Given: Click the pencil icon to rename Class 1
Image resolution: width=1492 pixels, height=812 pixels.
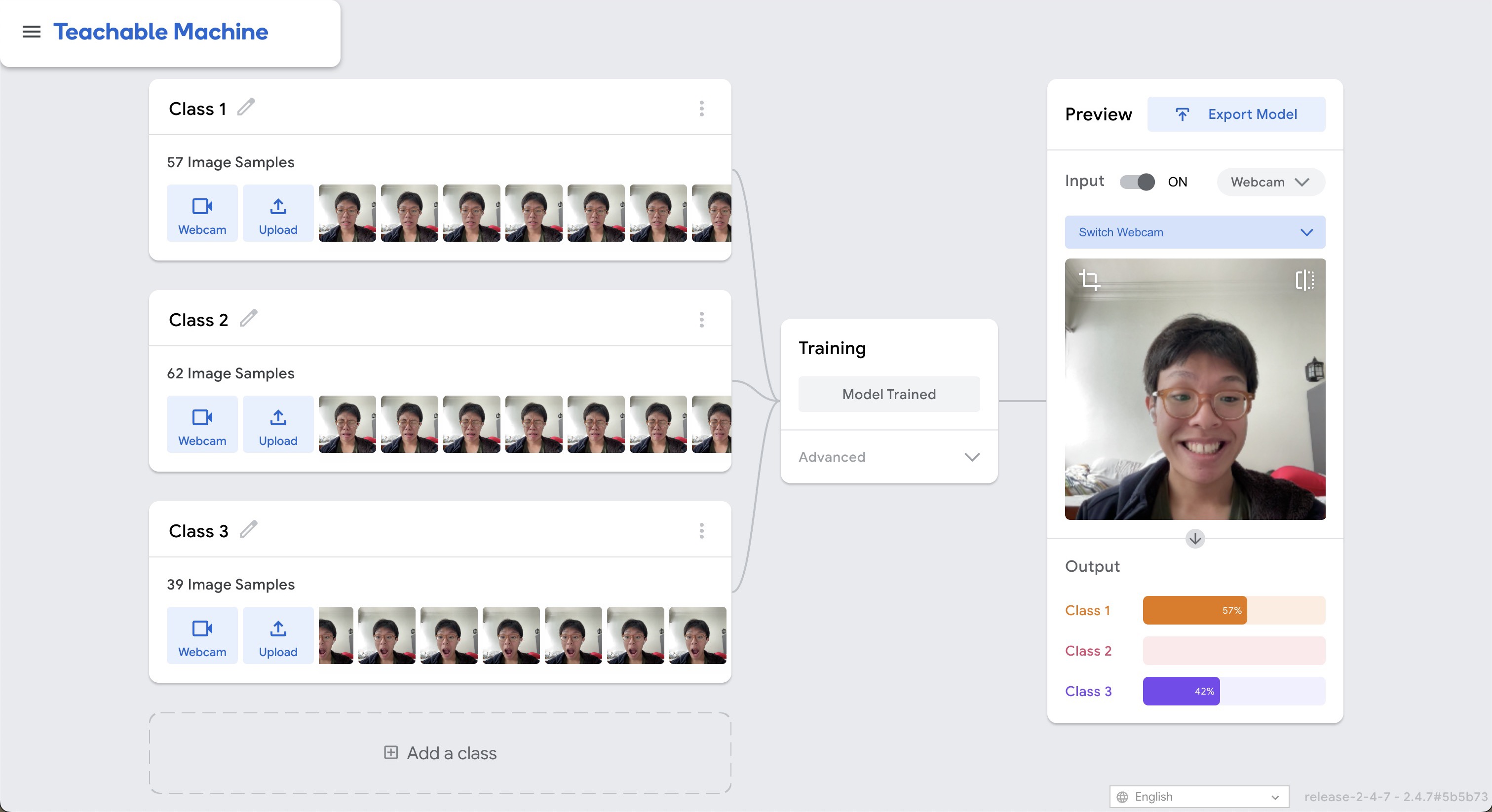Looking at the screenshot, I should [x=246, y=108].
